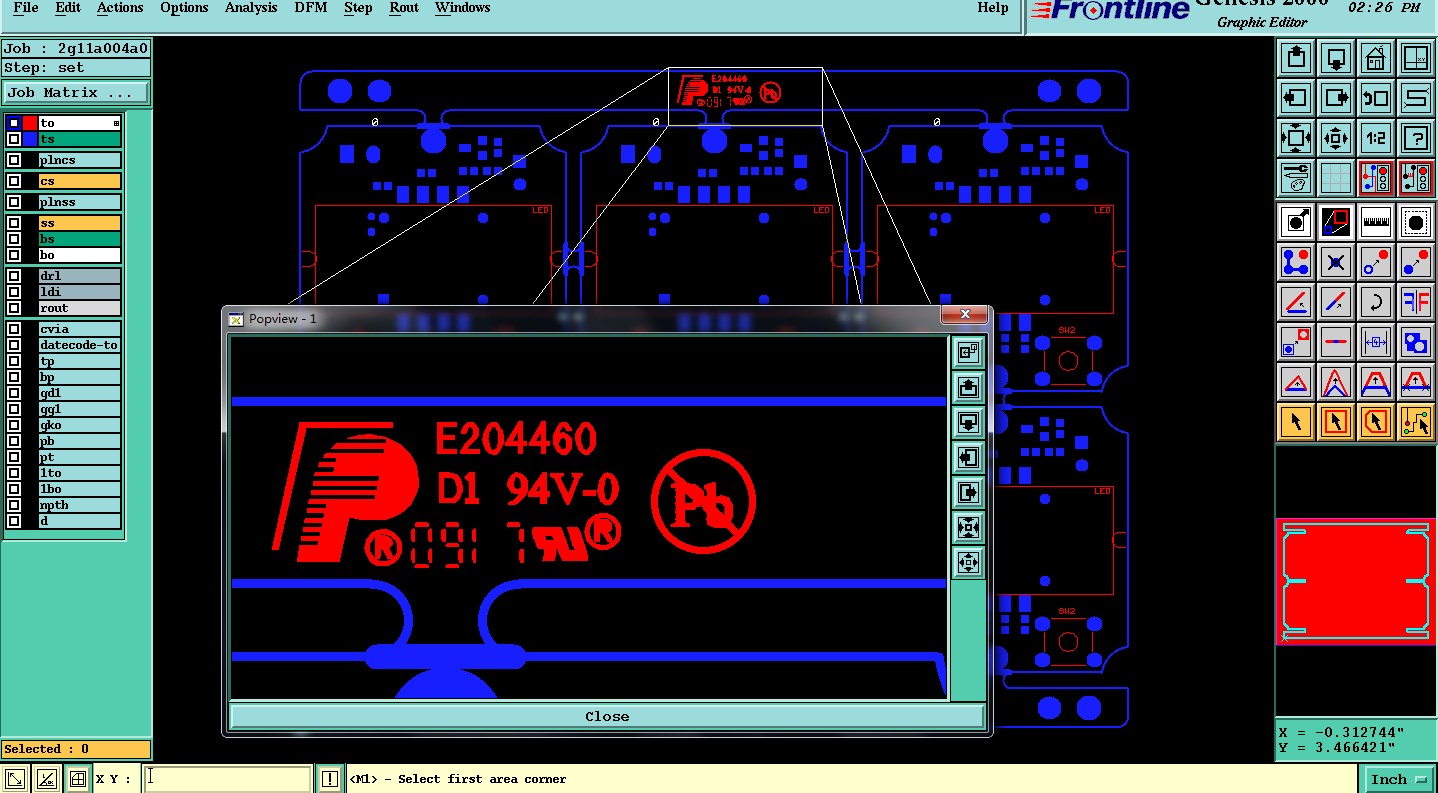The height and width of the screenshot is (793, 1438).
Task: Enable the 'plncs' layer checkbox
Action: pos(14,160)
